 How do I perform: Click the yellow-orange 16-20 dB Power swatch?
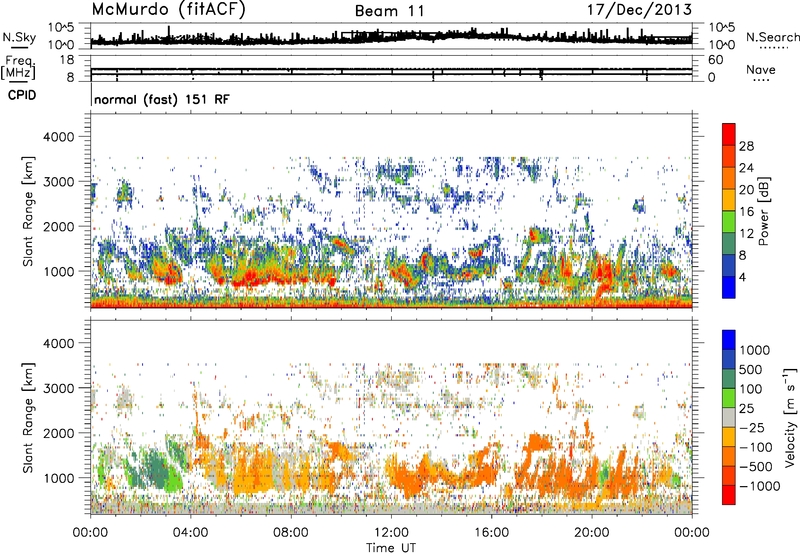coord(729,199)
